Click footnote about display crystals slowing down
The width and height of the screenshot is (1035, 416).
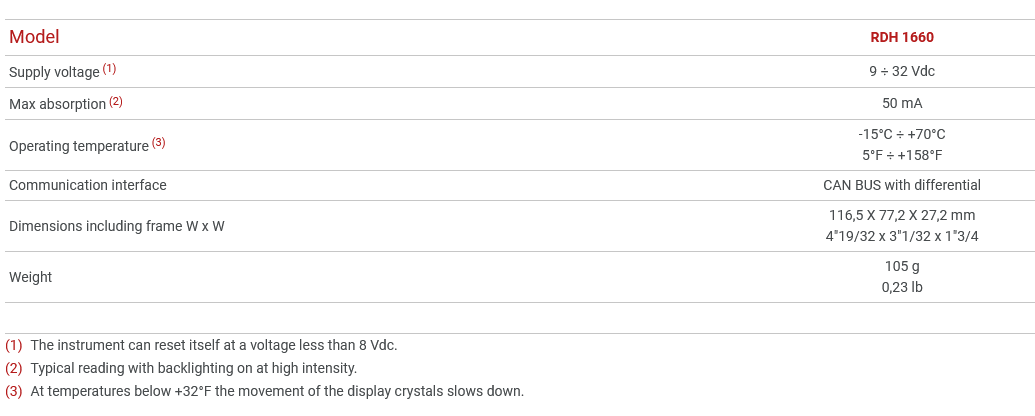pos(276,391)
